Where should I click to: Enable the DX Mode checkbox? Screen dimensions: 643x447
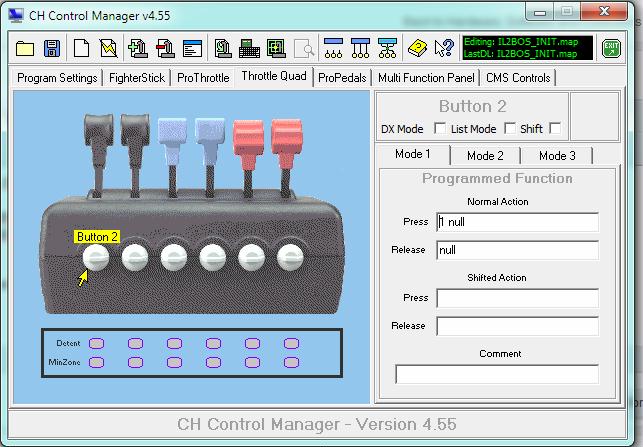(x=440, y=128)
